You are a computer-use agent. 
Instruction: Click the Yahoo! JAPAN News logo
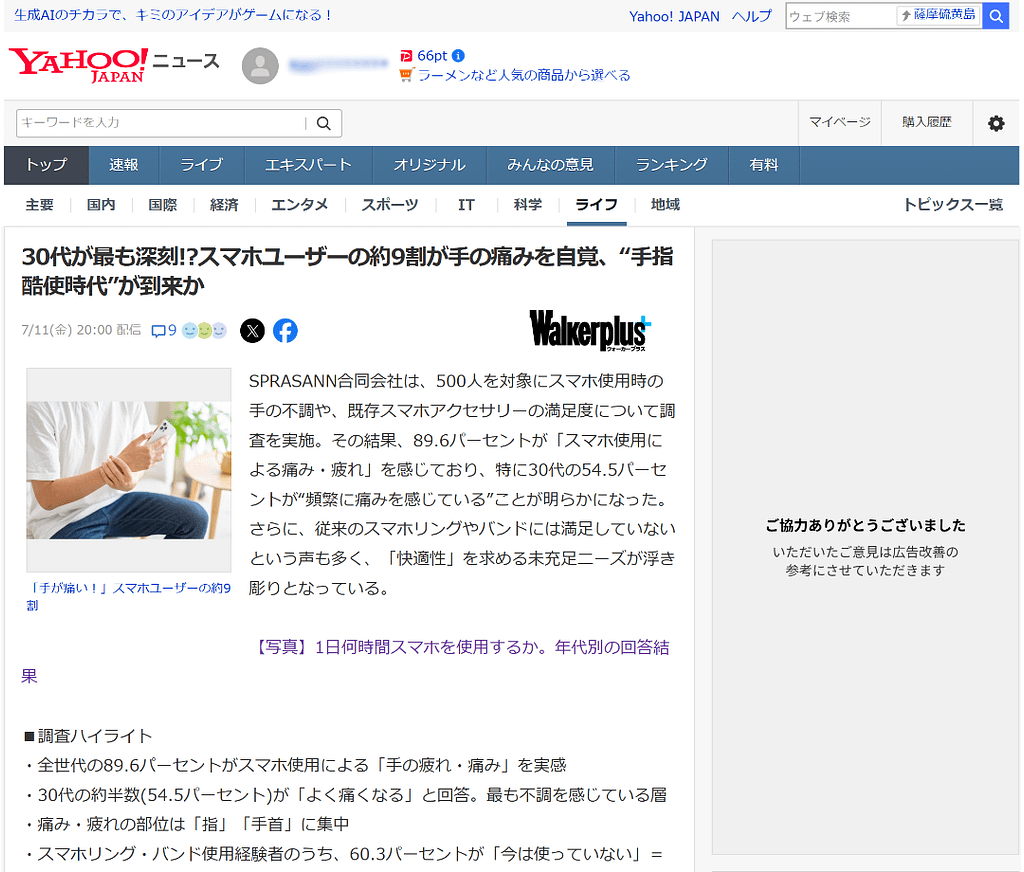point(78,64)
